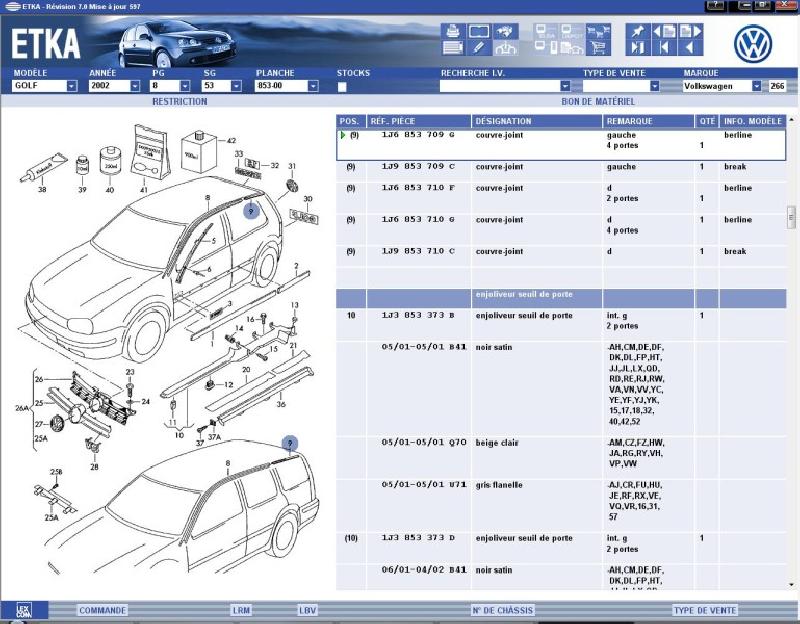800x624 pixels.
Task: Click the jump-to-first arrow icon
Action: [x=664, y=48]
